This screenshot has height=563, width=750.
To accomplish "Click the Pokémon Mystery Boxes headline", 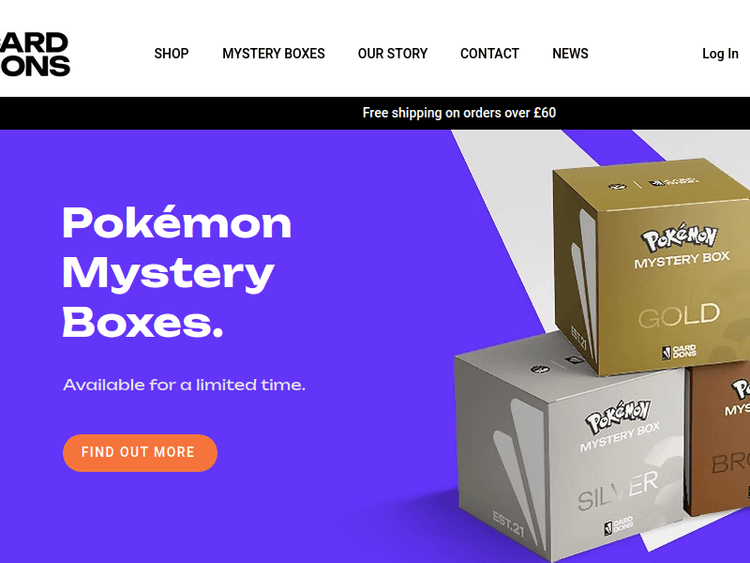I will click(176, 272).
